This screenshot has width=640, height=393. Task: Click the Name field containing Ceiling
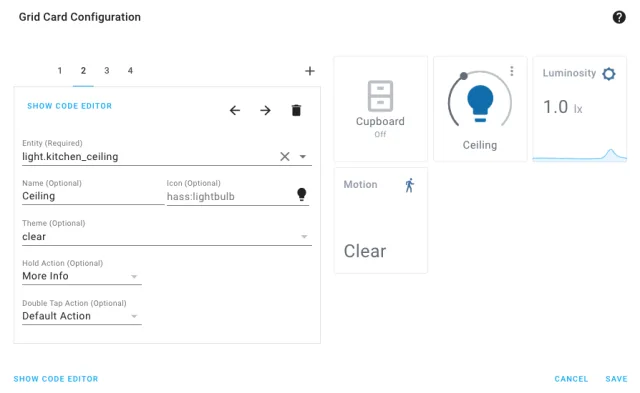click(93, 196)
